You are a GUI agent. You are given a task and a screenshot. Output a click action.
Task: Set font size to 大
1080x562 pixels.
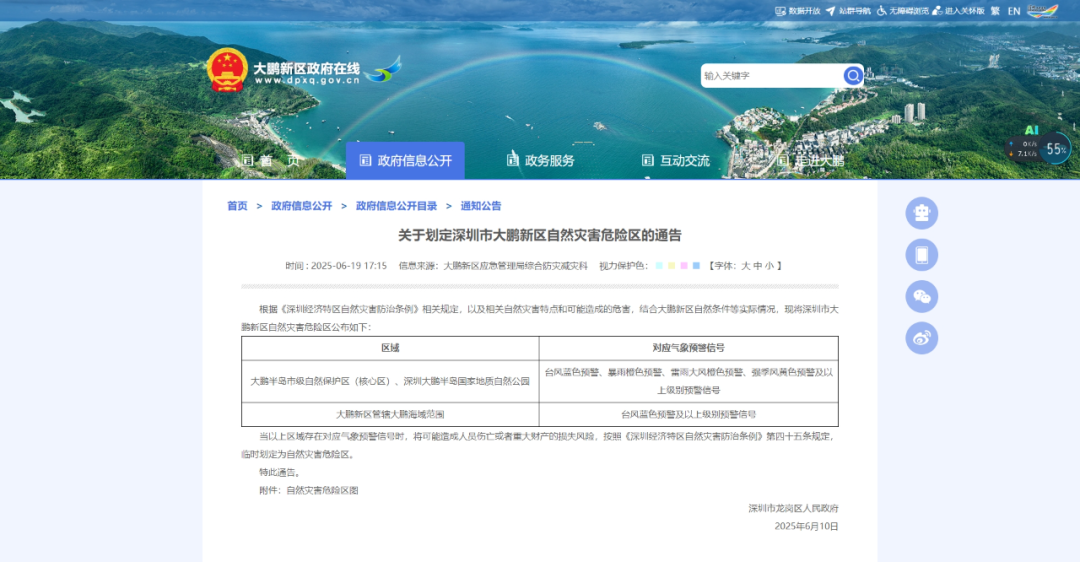[x=745, y=266]
